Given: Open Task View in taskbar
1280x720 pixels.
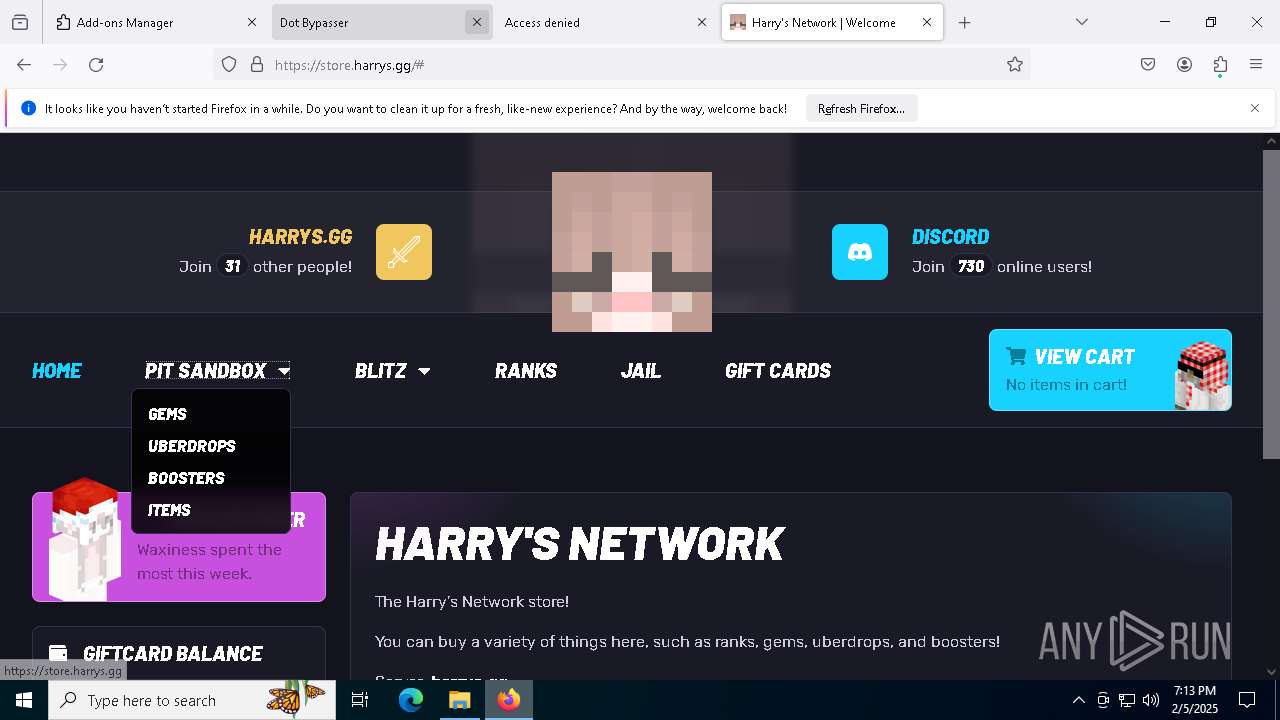Looking at the screenshot, I should point(360,700).
